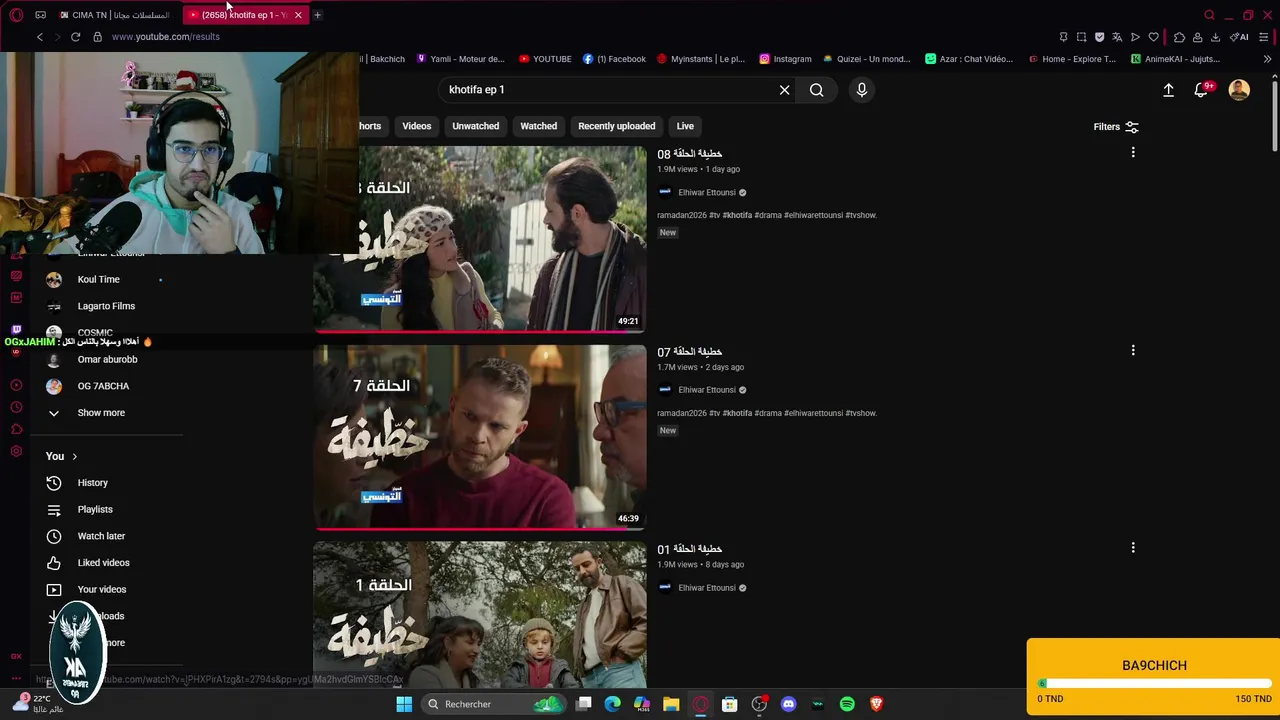This screenshot has height=720, width=1280.
Task: Open options menu for الحلقة 07 video
Action: coord(1133,351)
